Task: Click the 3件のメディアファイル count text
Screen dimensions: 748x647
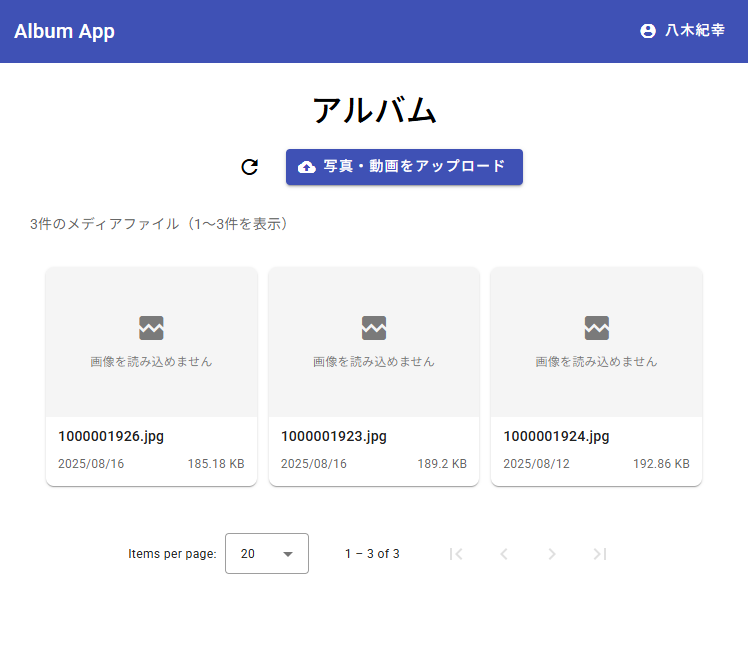Action: [162, 224]
